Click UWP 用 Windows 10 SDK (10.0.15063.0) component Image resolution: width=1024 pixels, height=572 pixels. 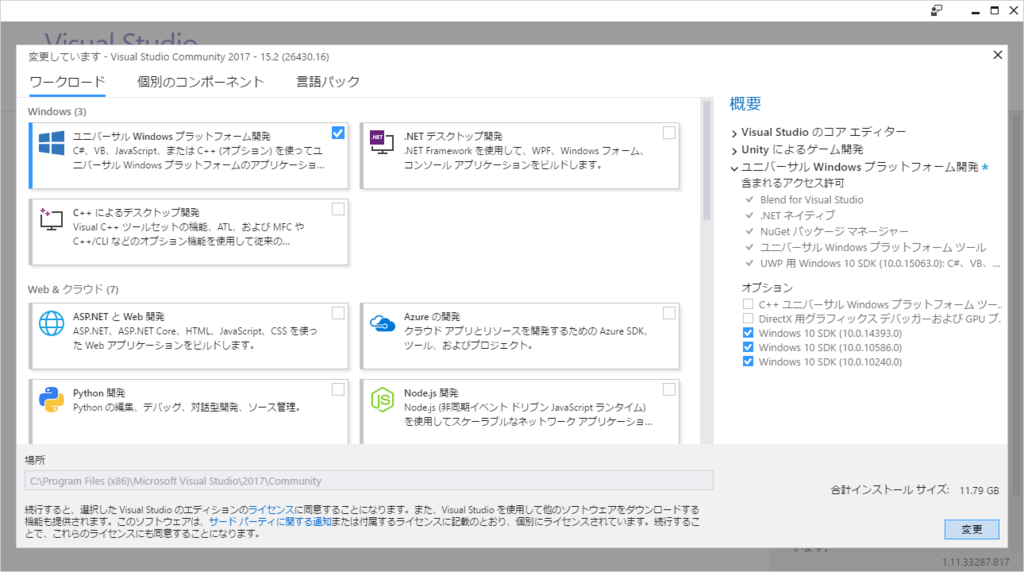(x=880, y=264)
